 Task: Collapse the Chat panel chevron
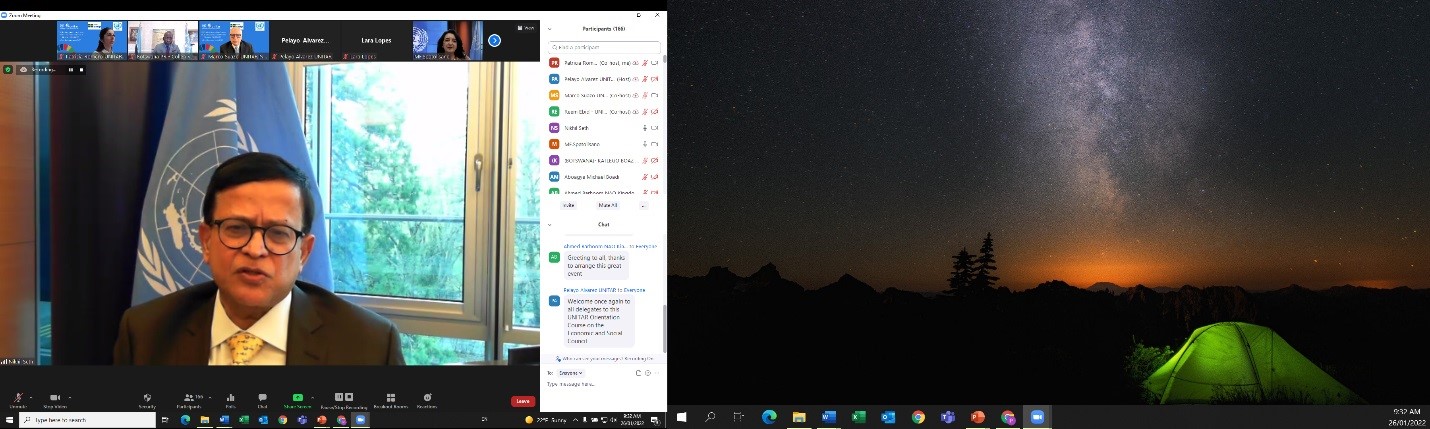(x=549, y=224)
